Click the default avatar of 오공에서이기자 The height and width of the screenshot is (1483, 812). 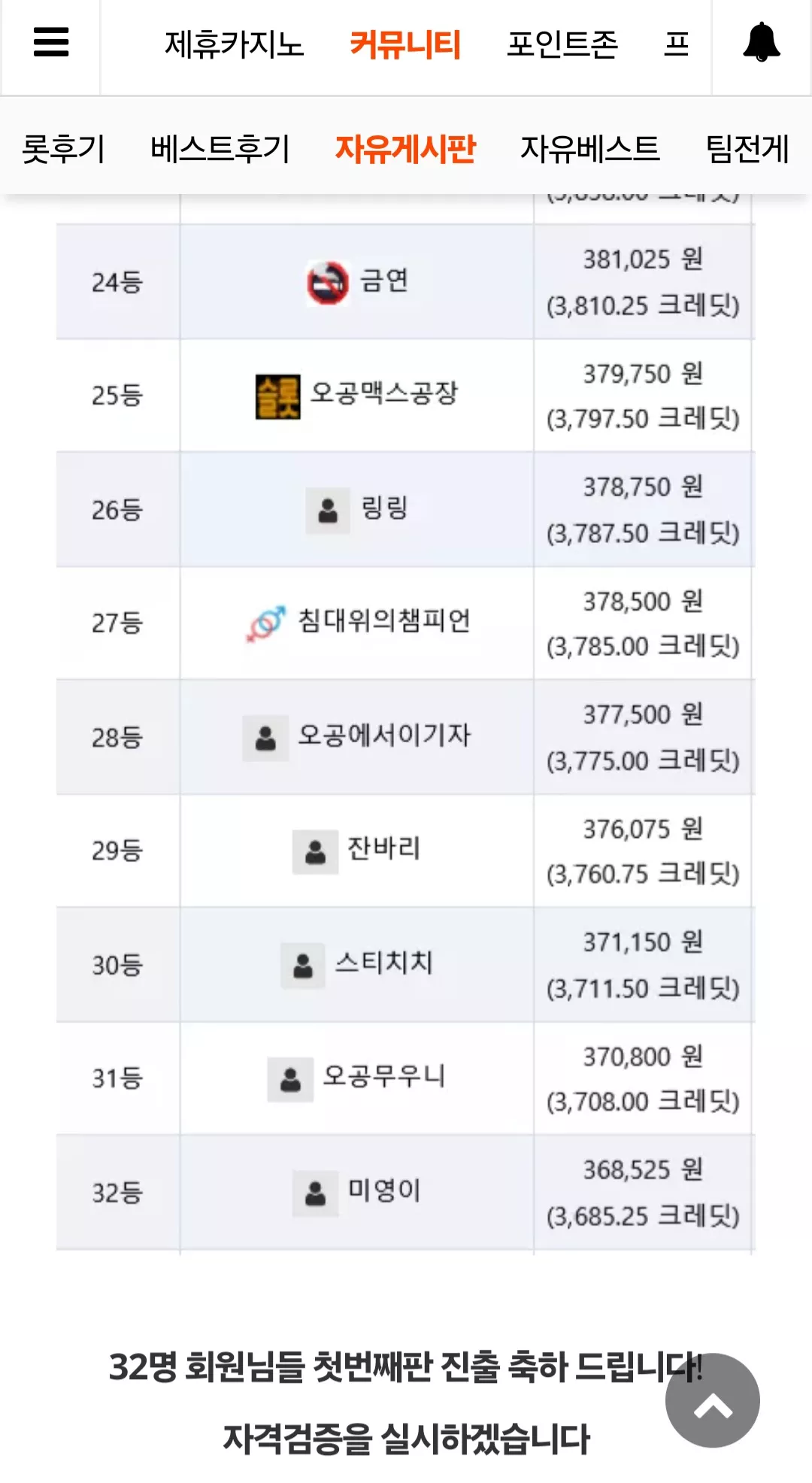coord(265,738)
